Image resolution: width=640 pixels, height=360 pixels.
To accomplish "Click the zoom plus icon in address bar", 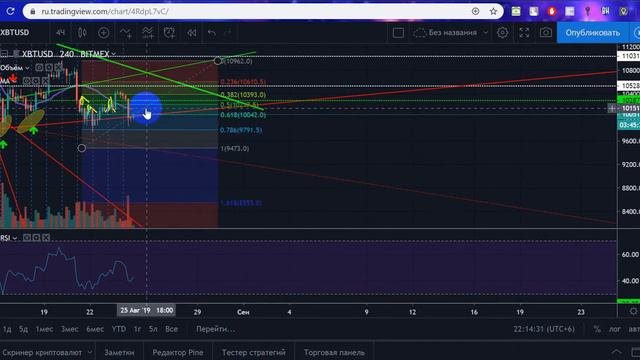I will (x=475, y=11).
